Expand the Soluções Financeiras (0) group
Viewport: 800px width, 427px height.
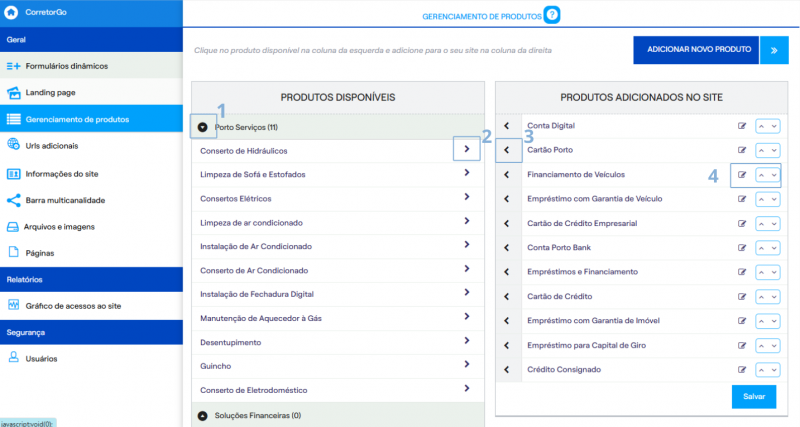click(203, 416)
